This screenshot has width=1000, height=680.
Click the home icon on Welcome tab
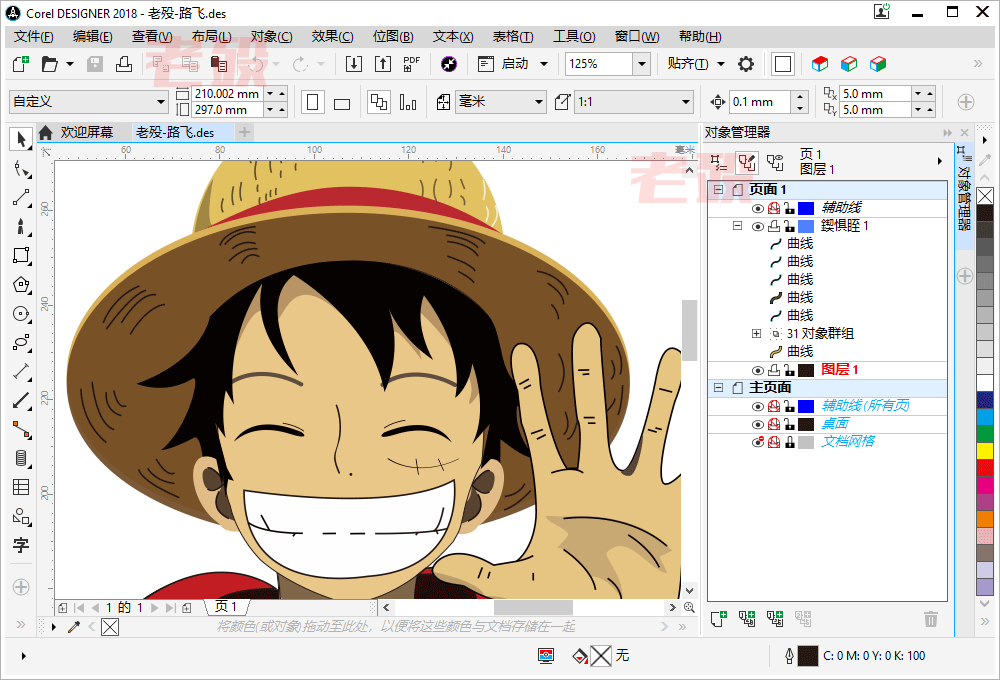pos(45,133)
